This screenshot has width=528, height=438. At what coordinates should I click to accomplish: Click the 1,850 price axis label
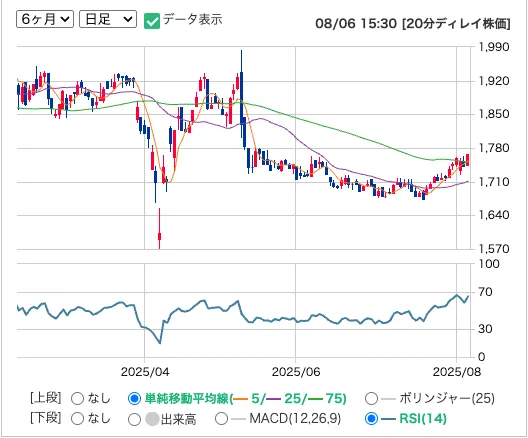[x=494, y=114]
